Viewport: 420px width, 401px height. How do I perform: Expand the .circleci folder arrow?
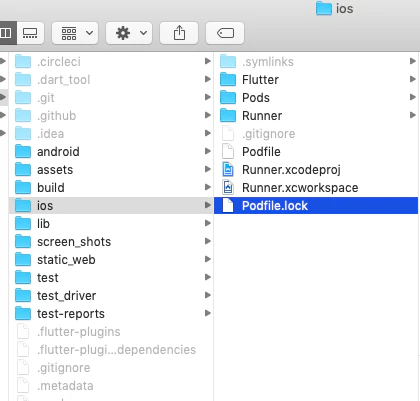point(208,61)
